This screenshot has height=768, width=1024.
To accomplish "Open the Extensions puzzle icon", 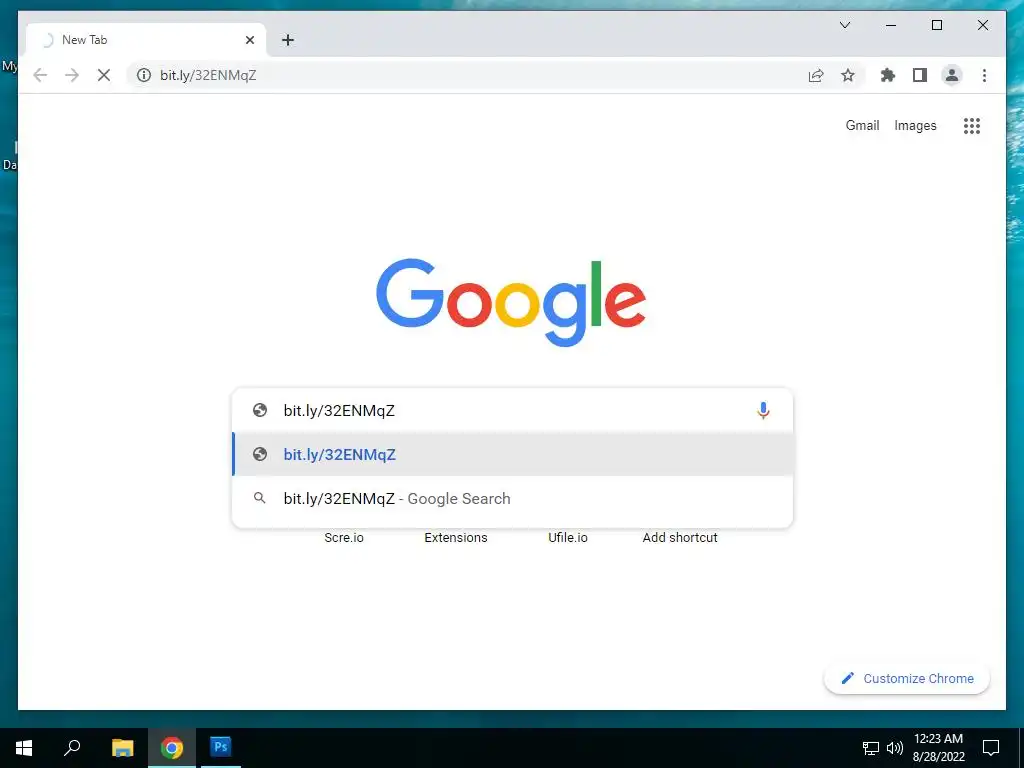I will coord(888,75).
